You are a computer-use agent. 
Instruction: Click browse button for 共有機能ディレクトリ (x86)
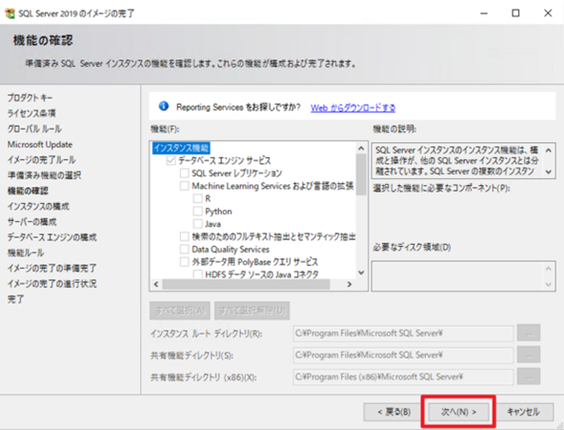[x=528, y=377]
